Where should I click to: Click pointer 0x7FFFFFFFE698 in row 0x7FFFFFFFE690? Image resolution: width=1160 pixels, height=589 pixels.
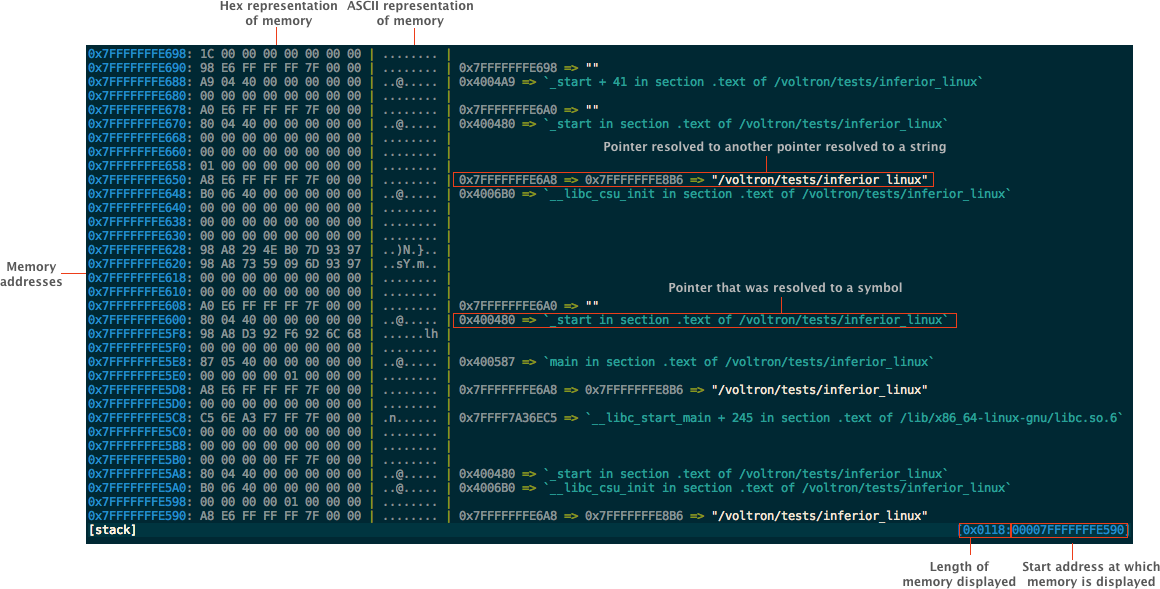click(508, 68)
